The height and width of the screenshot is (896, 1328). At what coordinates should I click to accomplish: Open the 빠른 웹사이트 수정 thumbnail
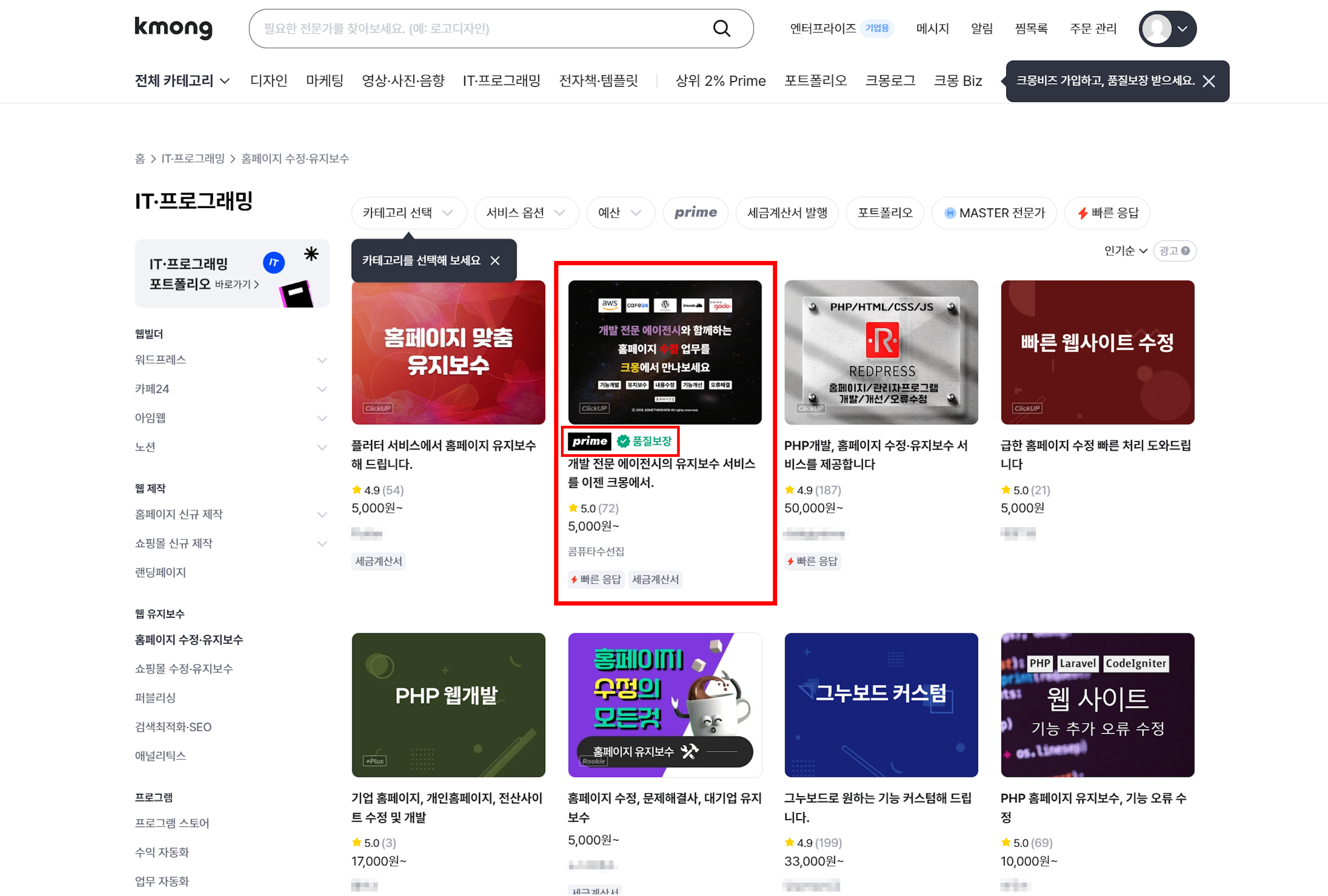[1097, 352]
